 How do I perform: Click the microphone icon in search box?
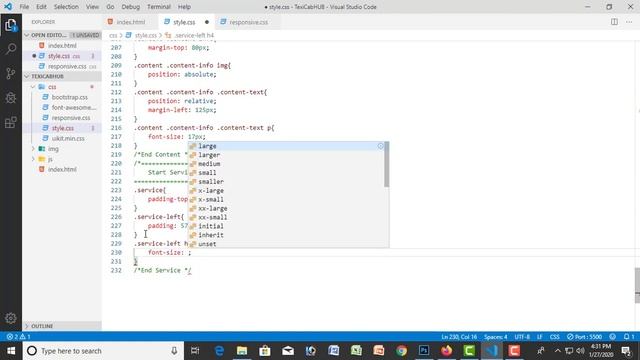coord(174,351)
